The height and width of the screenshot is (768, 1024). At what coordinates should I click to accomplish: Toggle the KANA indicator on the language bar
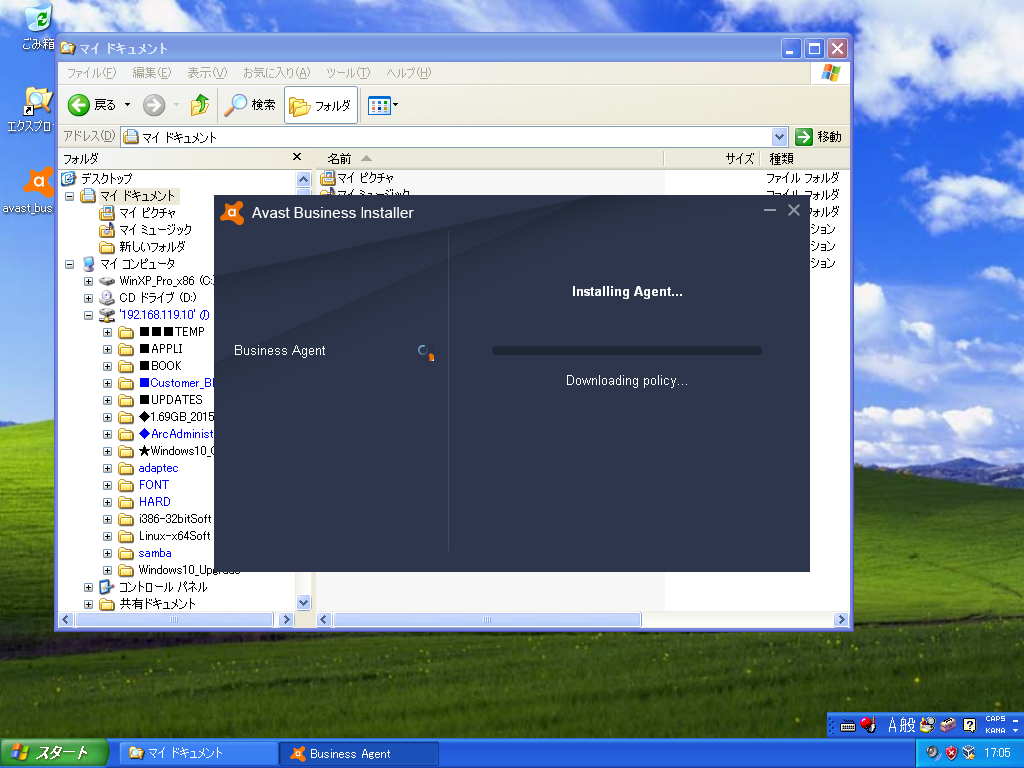(x=995, y=731)
